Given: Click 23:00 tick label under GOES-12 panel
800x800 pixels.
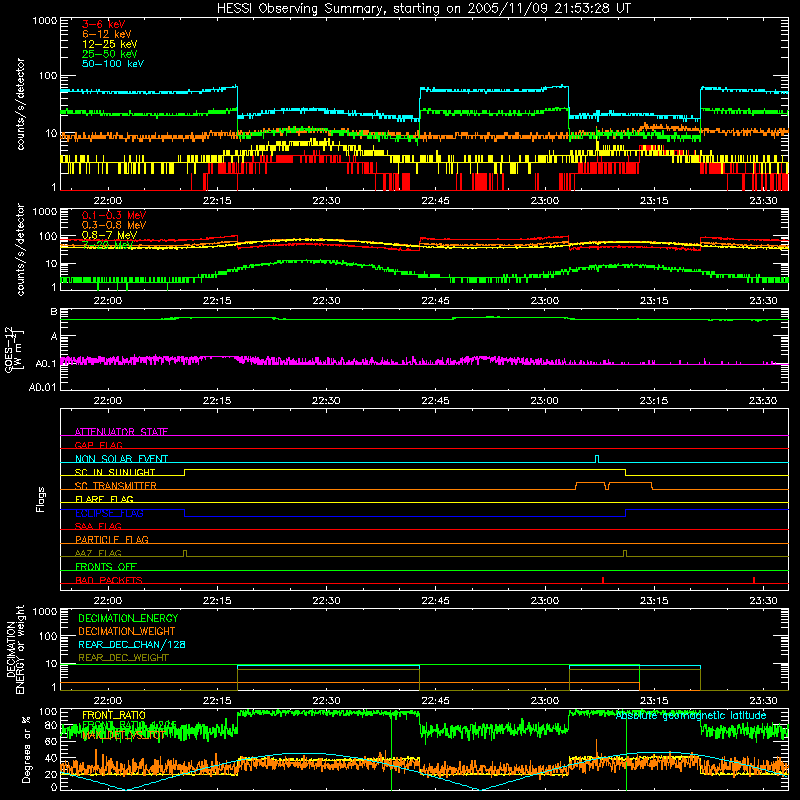Looking at the screenshot, I should point(544,401).
